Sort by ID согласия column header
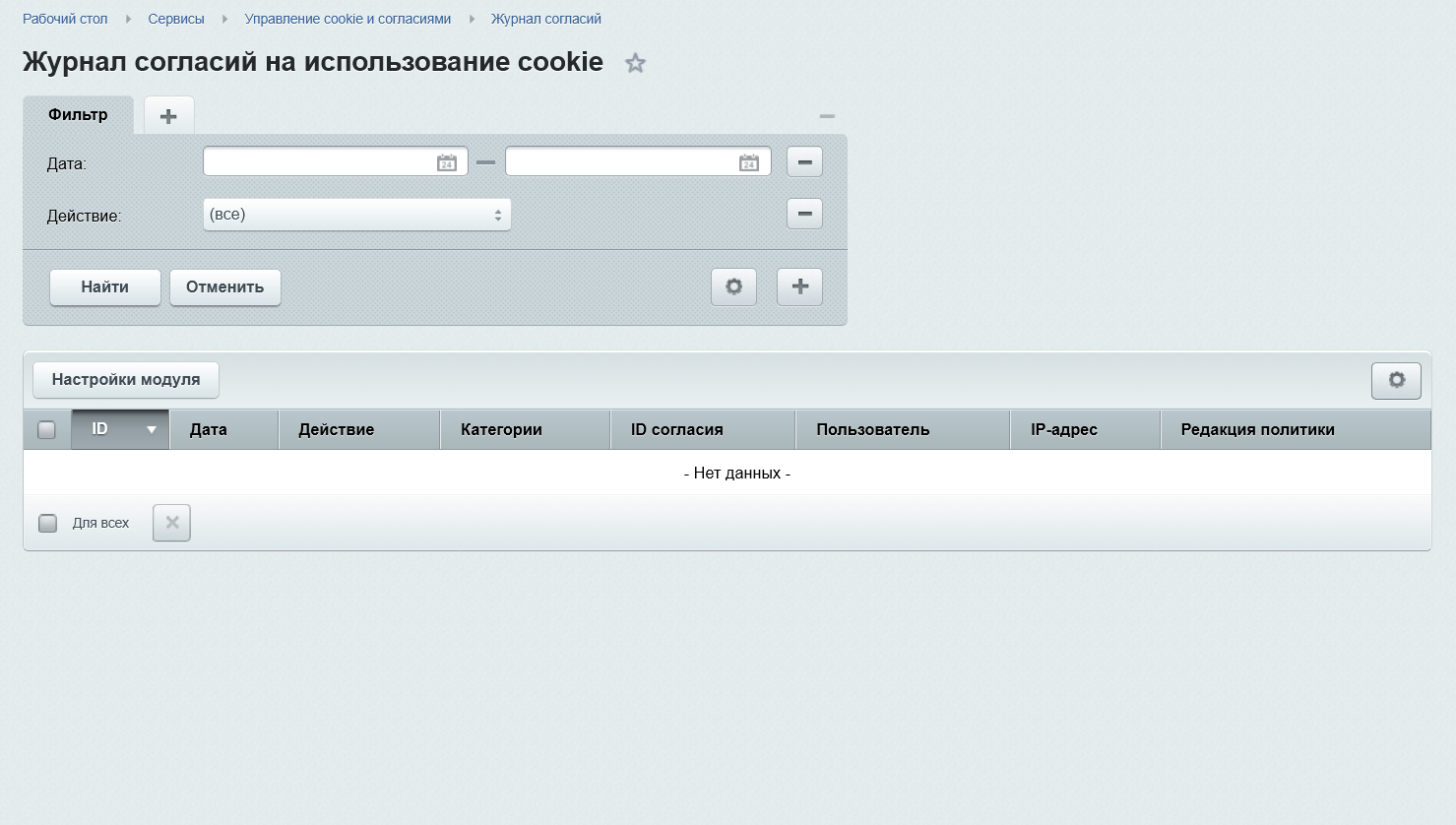 click(703, 429)
